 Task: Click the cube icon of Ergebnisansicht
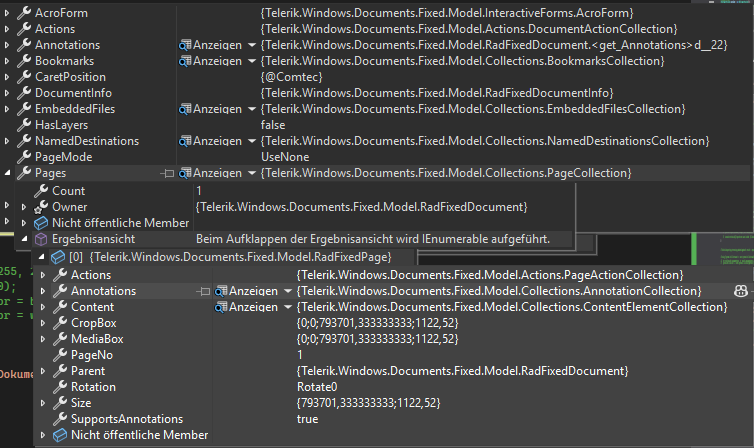pos(41,239)
